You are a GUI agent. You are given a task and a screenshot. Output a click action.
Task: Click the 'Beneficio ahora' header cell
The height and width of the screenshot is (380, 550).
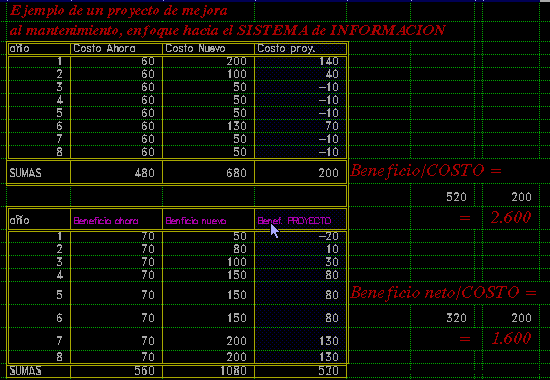[116, 220]
